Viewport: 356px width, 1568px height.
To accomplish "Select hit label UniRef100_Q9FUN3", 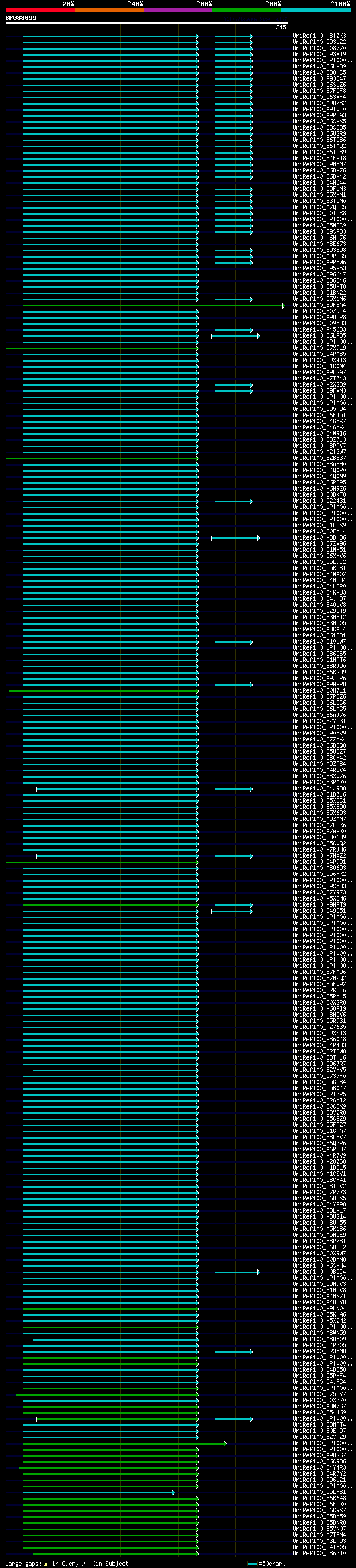I will click(319, 189).
